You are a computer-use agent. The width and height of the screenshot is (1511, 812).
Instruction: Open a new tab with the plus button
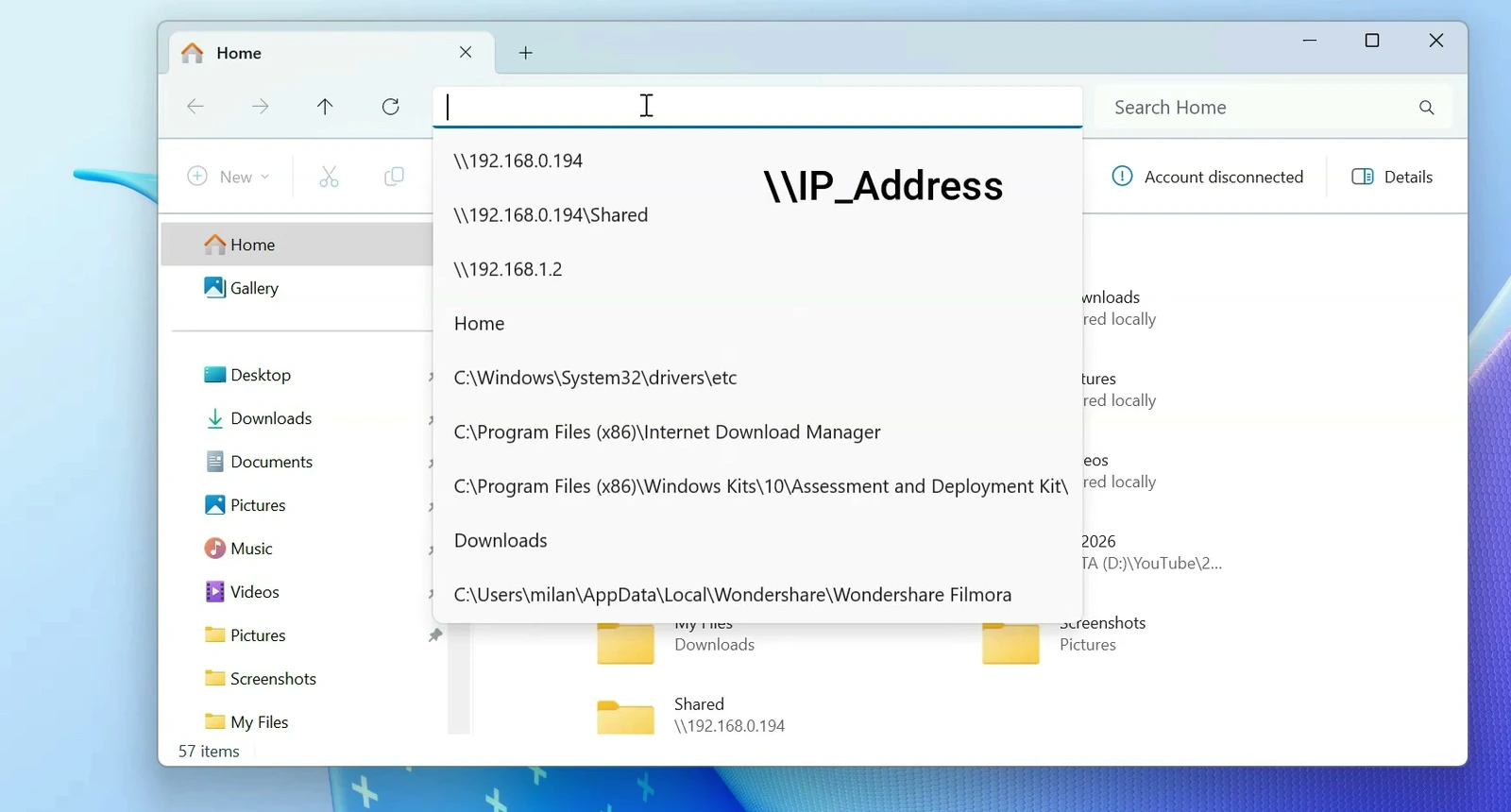(526, 53)
